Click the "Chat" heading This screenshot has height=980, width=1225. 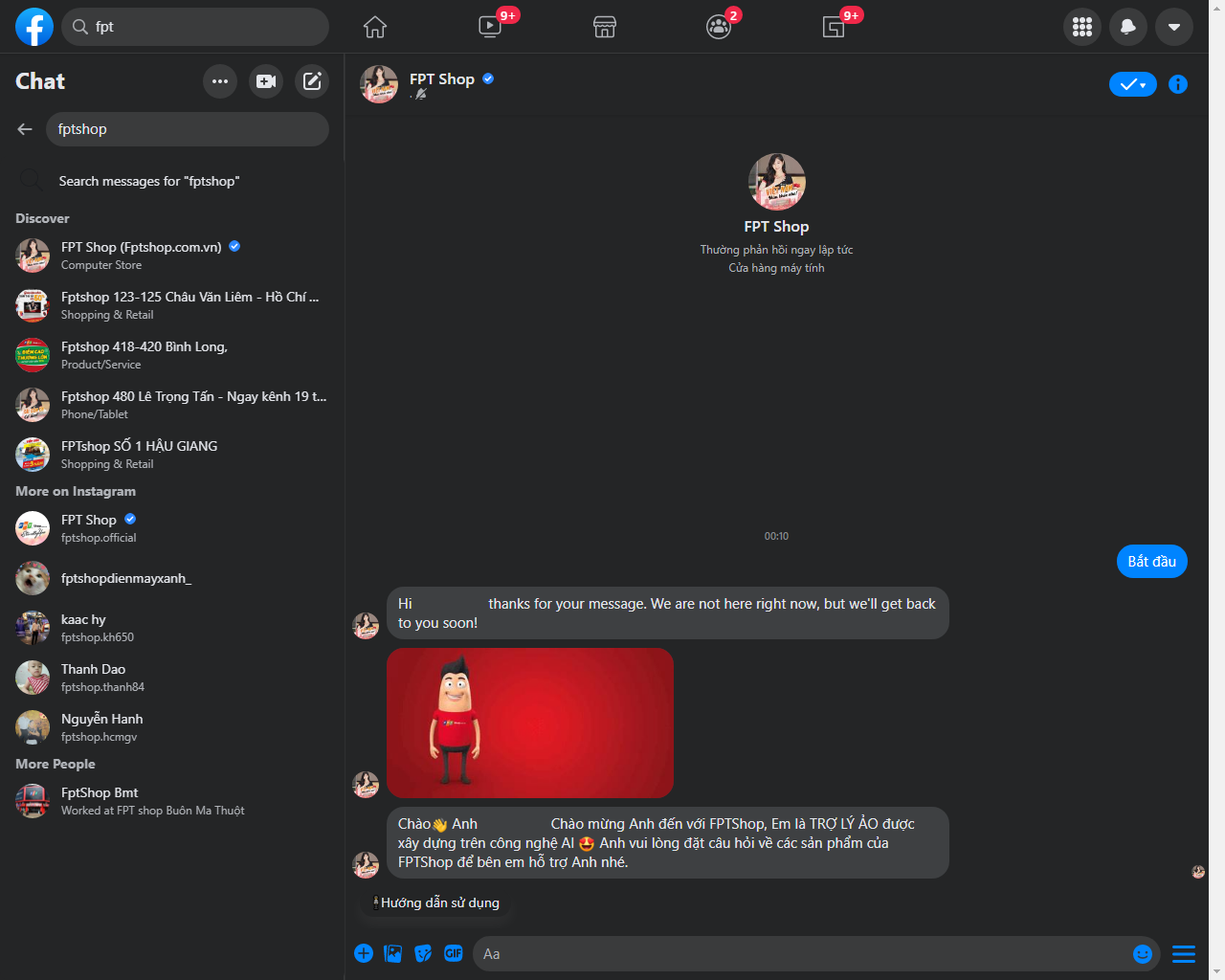tap(40, 81)
